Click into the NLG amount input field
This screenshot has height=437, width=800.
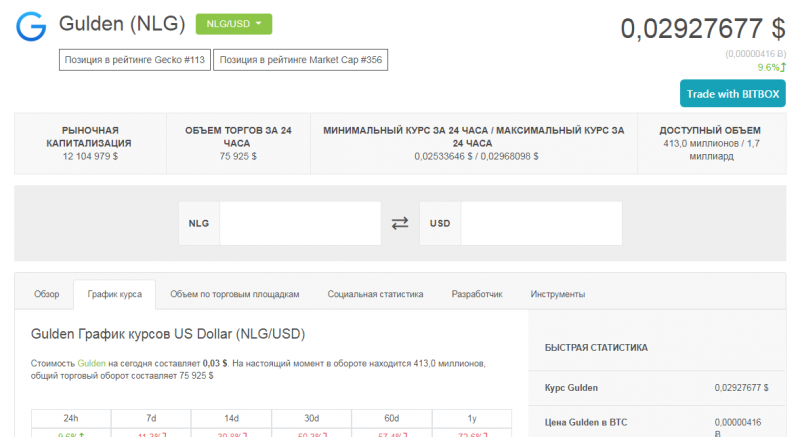click(300, 223)
